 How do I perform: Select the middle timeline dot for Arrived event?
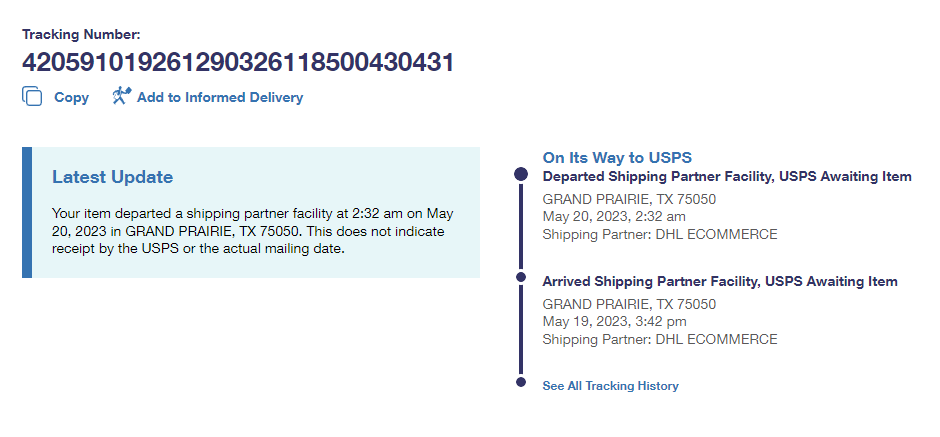point(520,277)
